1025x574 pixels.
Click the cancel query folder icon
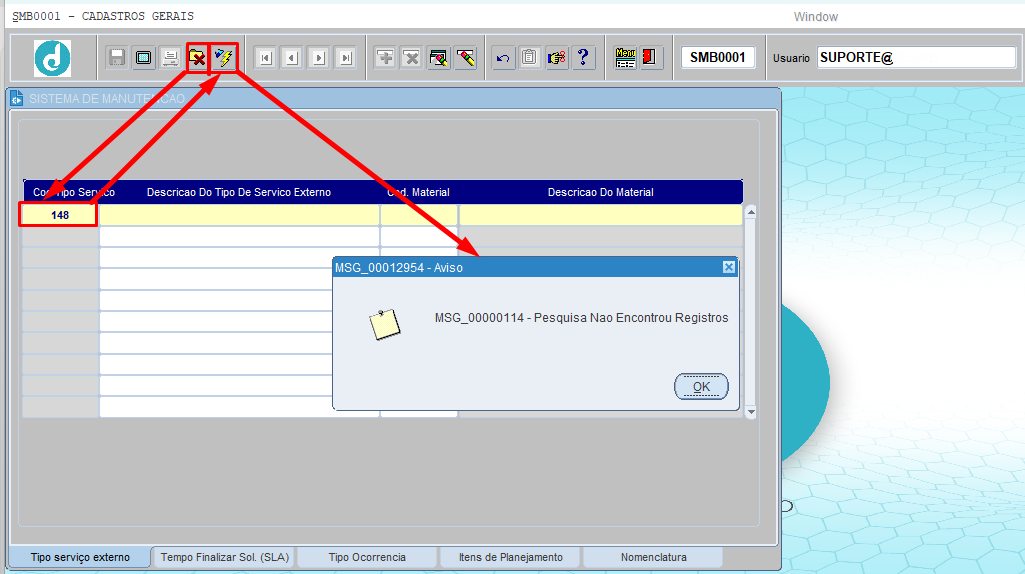coord(197,58)
